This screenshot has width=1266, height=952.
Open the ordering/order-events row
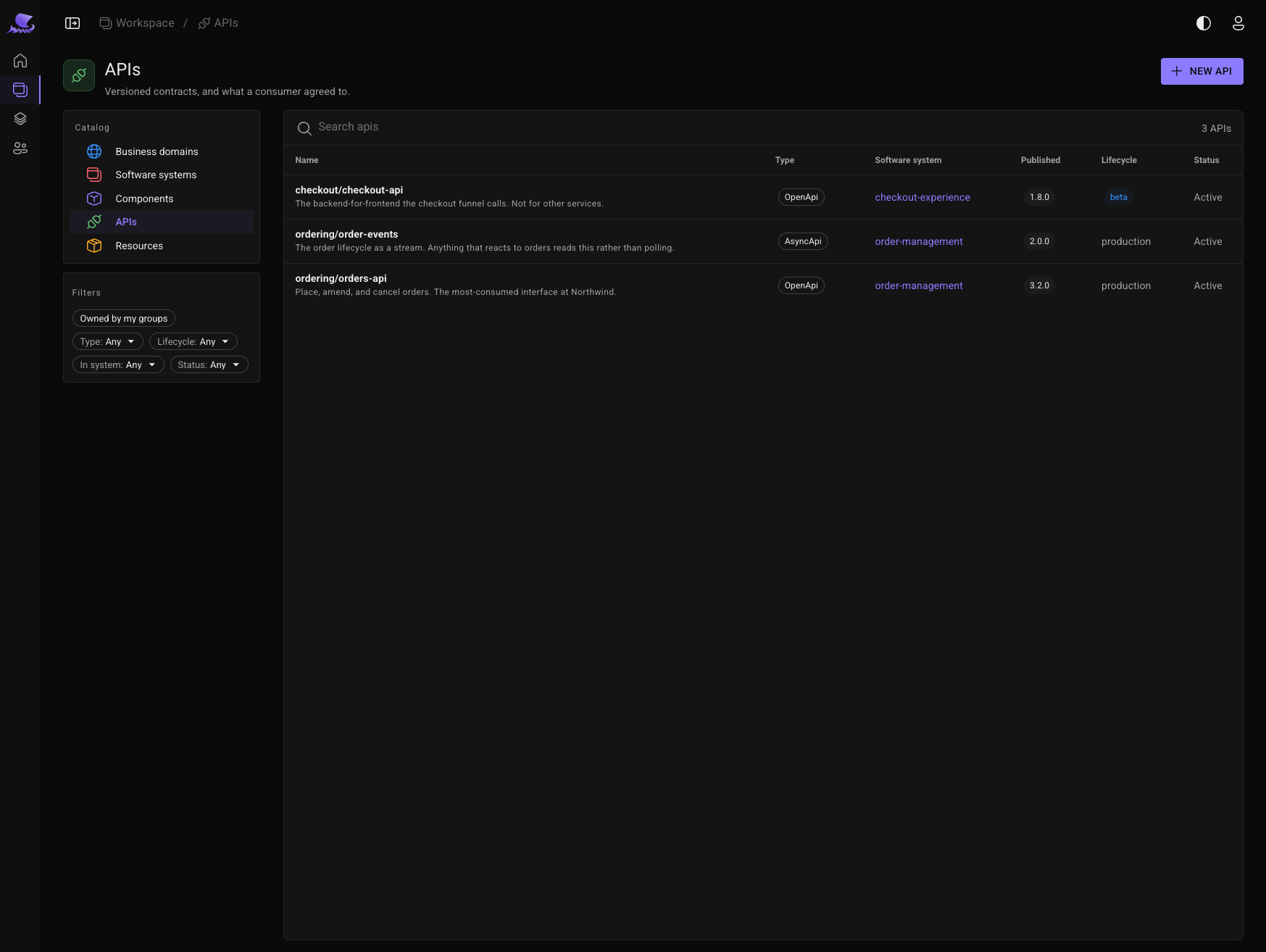point(763,241)
